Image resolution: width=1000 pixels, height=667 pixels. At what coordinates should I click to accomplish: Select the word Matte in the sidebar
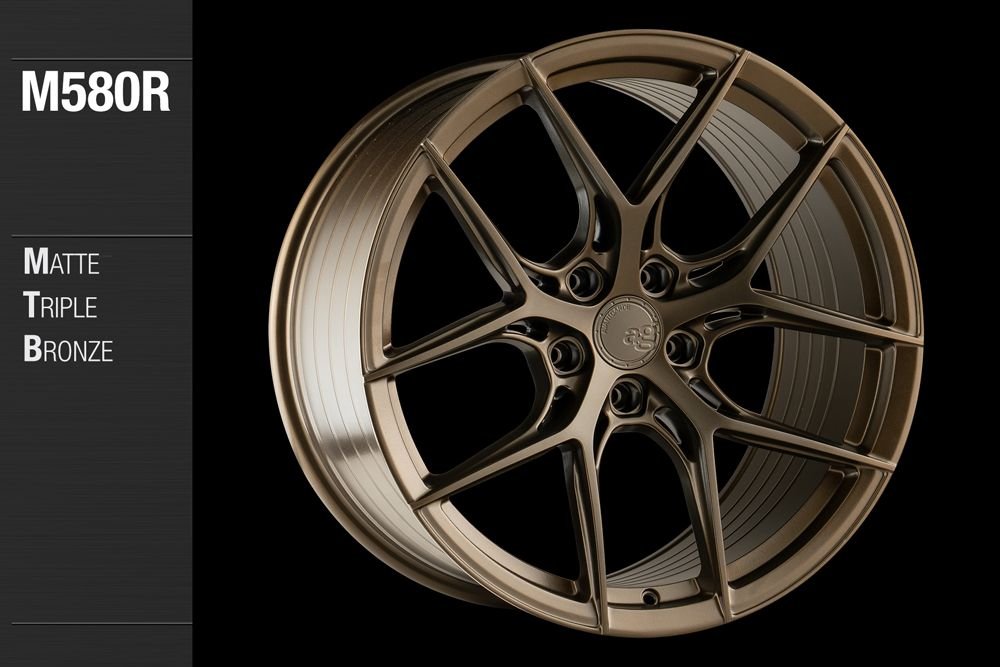pyautogui.click(x=61, y=263)
